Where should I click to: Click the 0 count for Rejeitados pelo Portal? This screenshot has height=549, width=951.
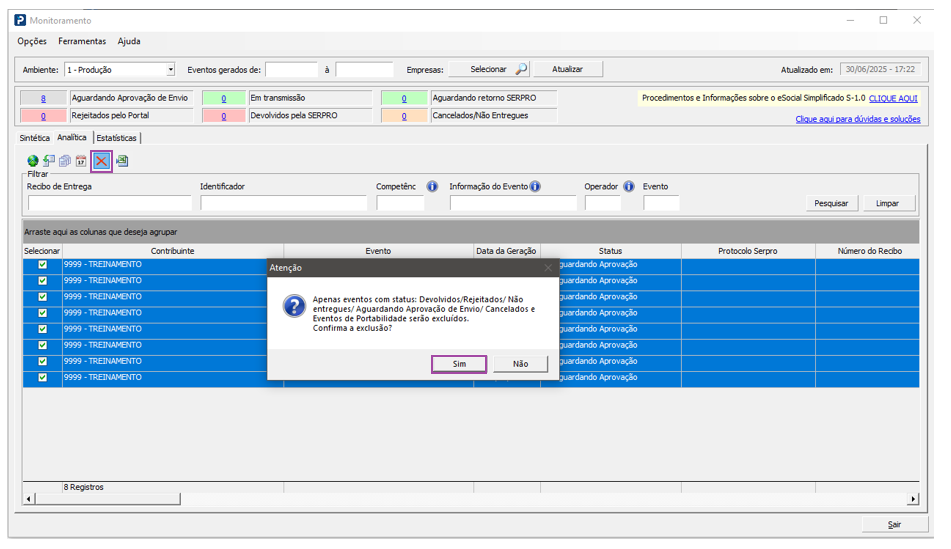43,116
